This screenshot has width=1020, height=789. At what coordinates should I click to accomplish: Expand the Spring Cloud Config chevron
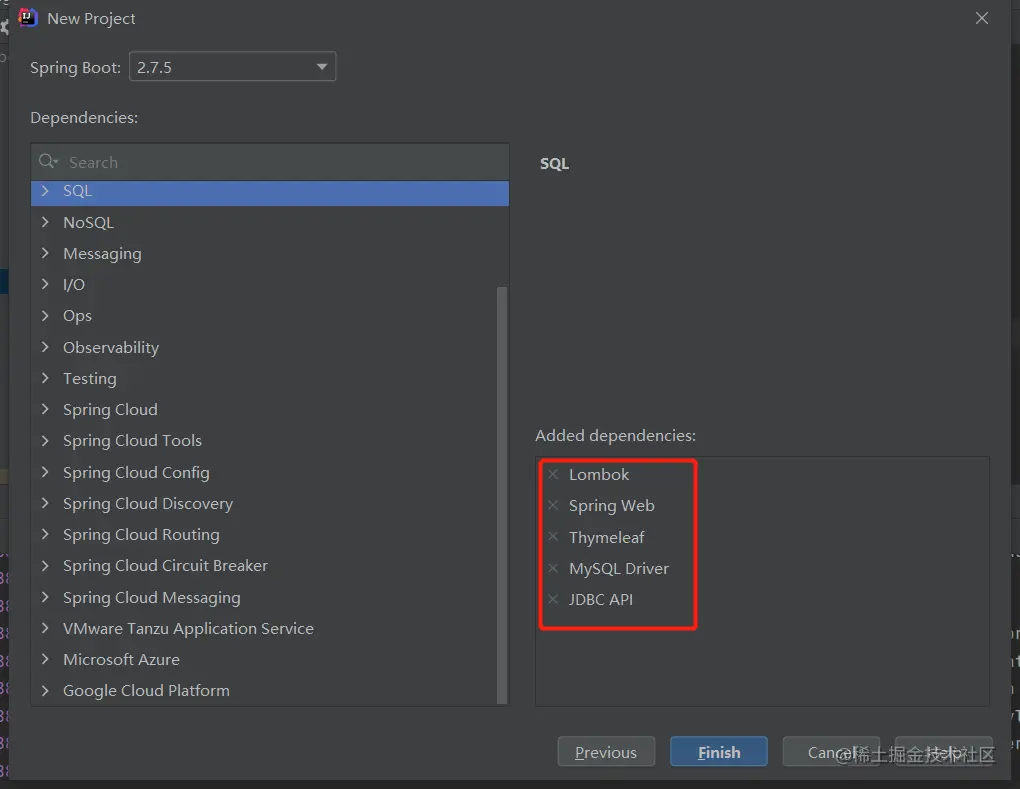(45, 472)
